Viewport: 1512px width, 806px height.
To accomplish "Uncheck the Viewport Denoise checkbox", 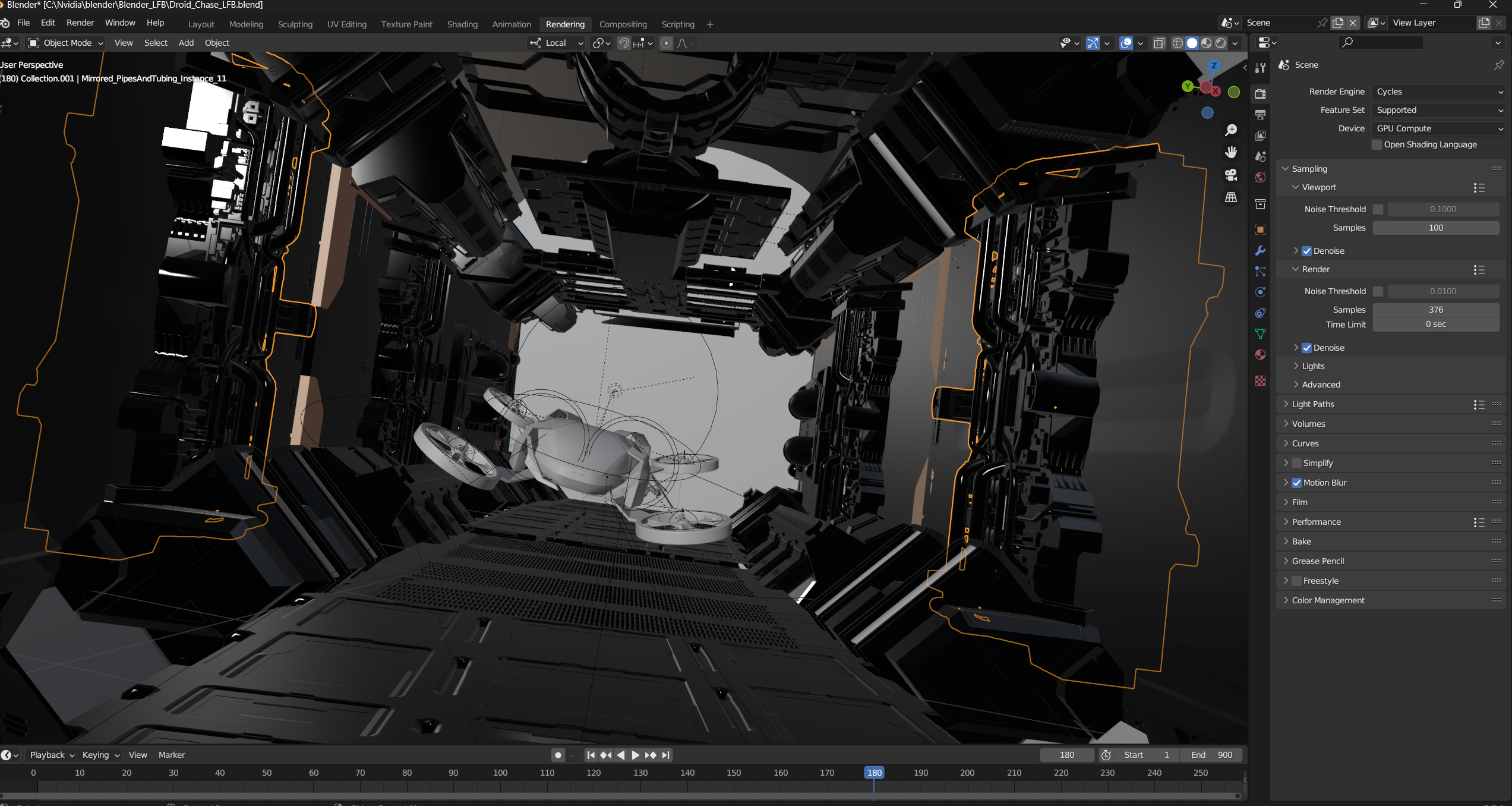I will pyautogui.click(x=1307, y=251).
